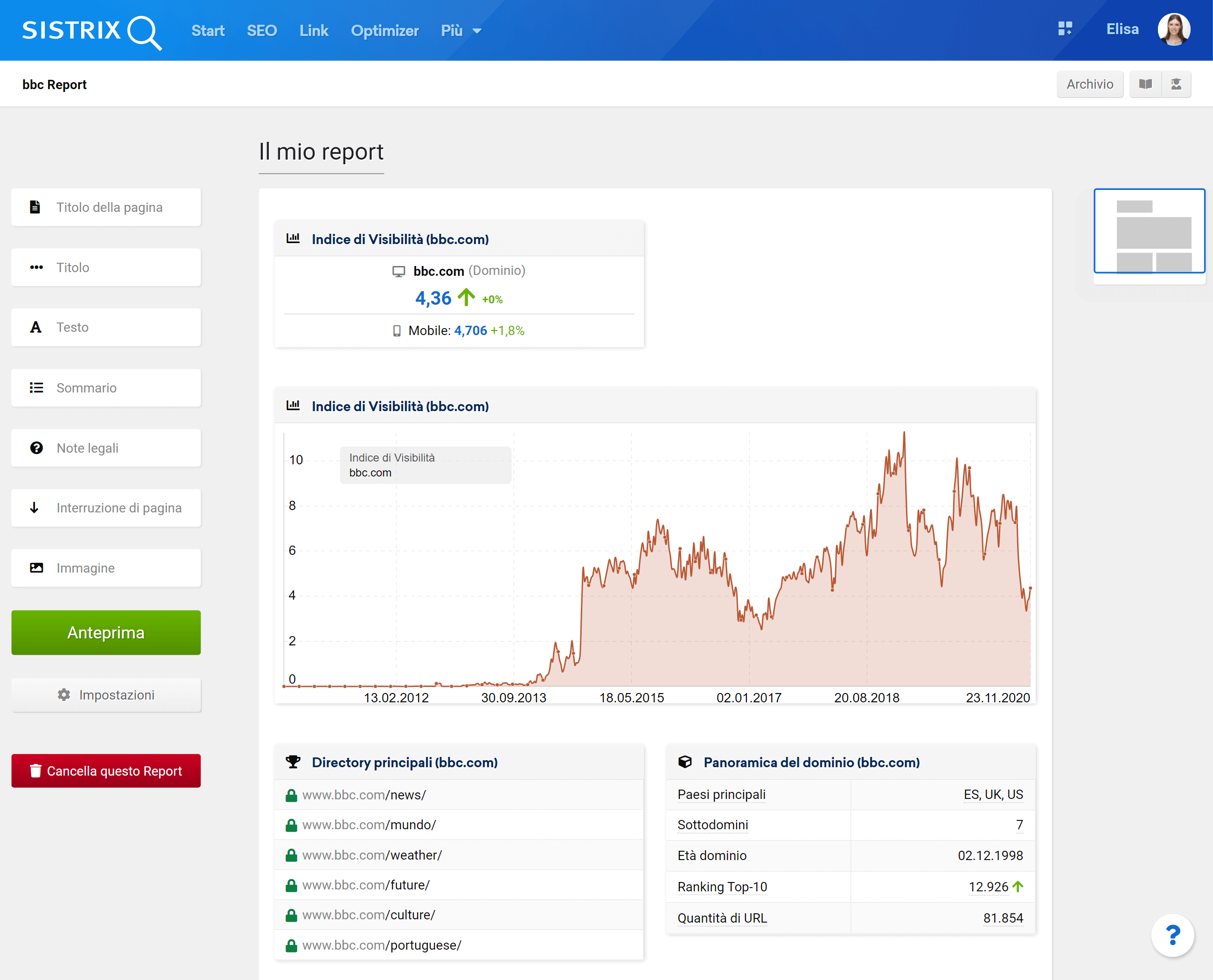Click the letter A Testo icon
This screenshot has width=1213, height=980.
click(35, 328)
